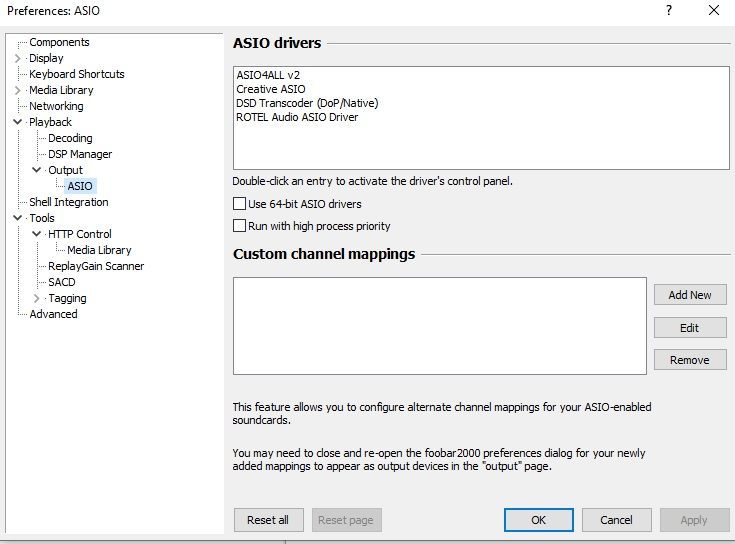
Task: Open the SACD preferences page
Action: click(62, 282)
